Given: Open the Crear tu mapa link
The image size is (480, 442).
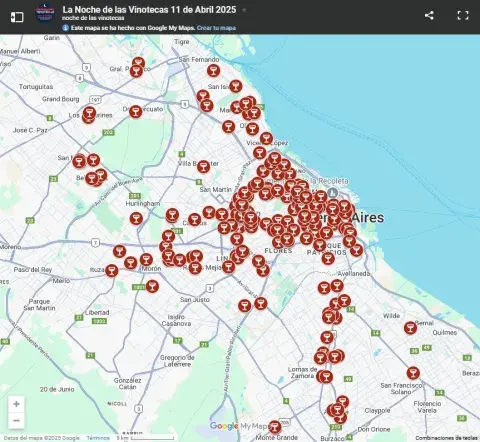Looking at the screenshot, I should (x=216, y=28).
